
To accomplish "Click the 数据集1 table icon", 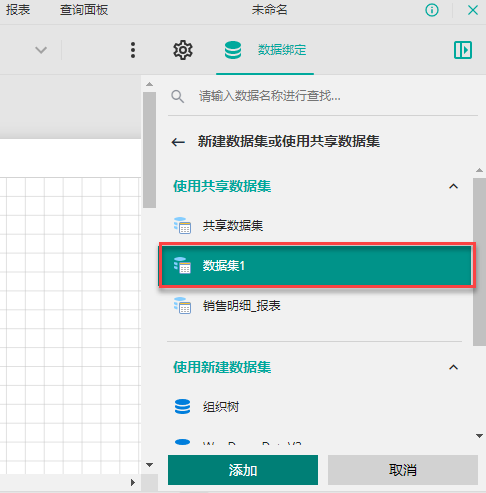I will (182, 266).
